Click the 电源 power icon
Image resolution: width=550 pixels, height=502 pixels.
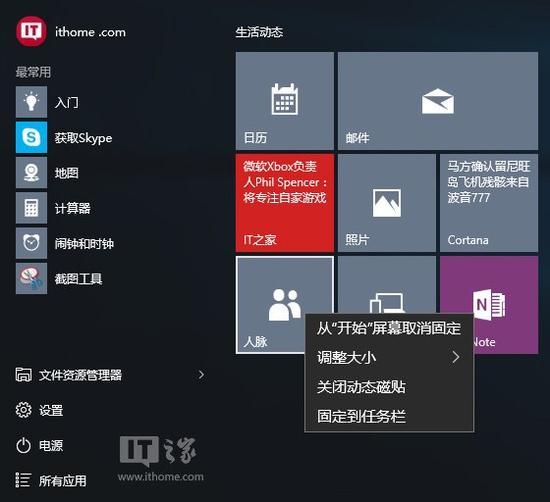(x=24, y=446)
